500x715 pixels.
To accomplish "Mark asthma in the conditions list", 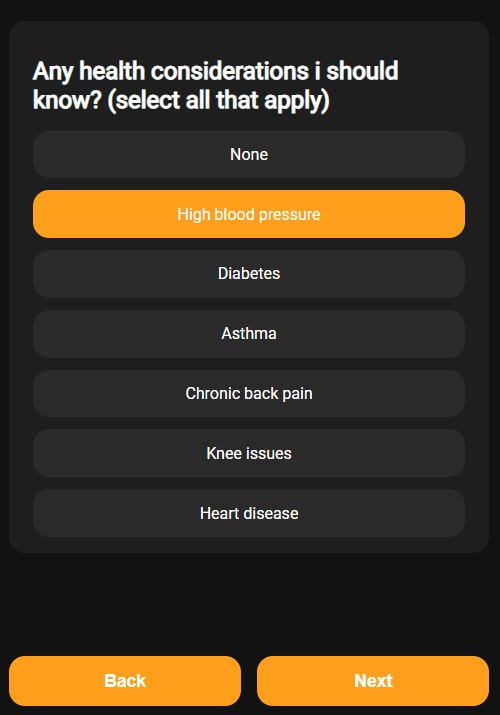I will [x=249, y=333].
